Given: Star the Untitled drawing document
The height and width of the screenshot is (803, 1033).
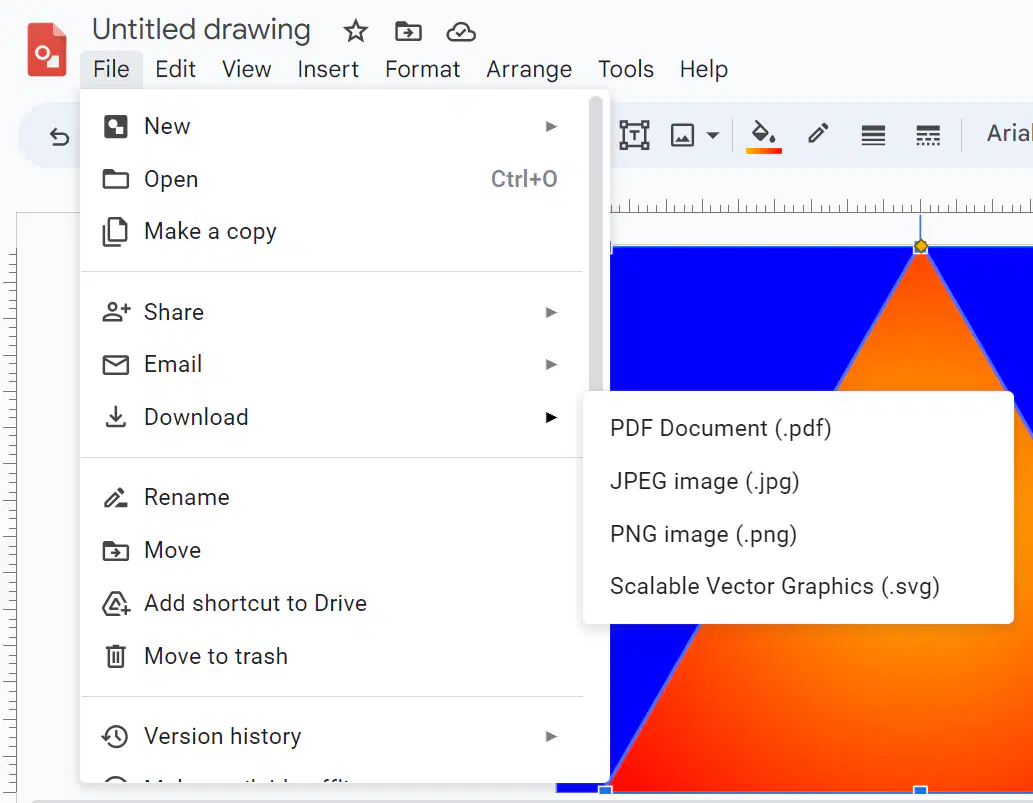Looking at the screenshot, I should 356,31.
